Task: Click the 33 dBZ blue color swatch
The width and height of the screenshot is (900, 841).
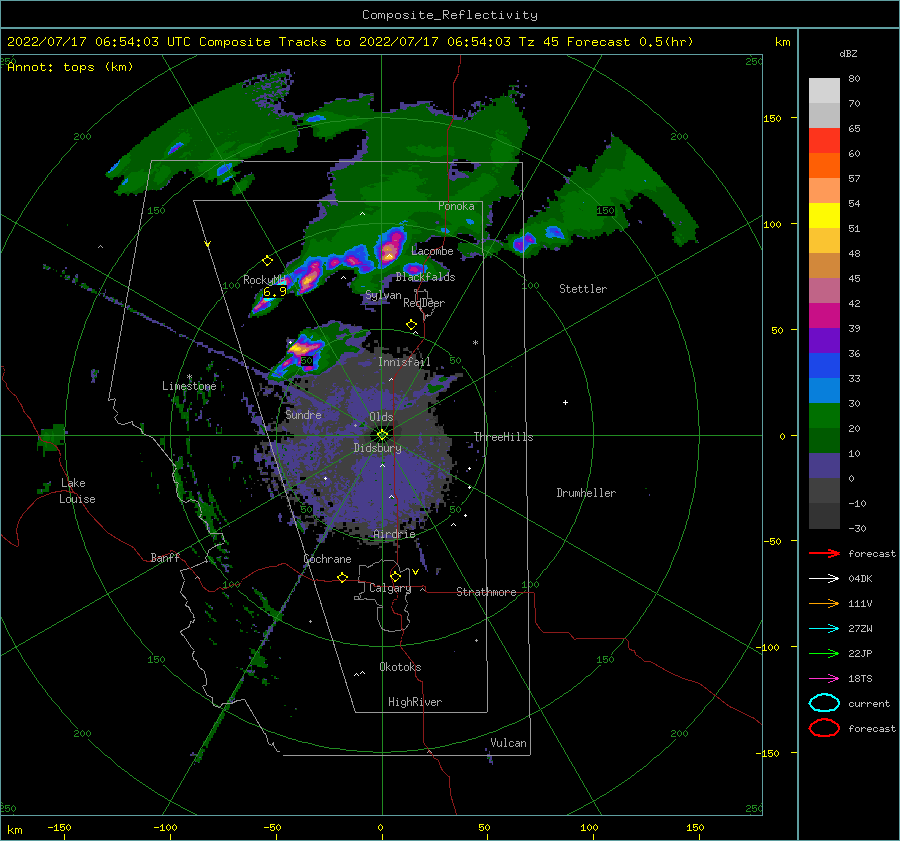Action: [x=824, y=365]
